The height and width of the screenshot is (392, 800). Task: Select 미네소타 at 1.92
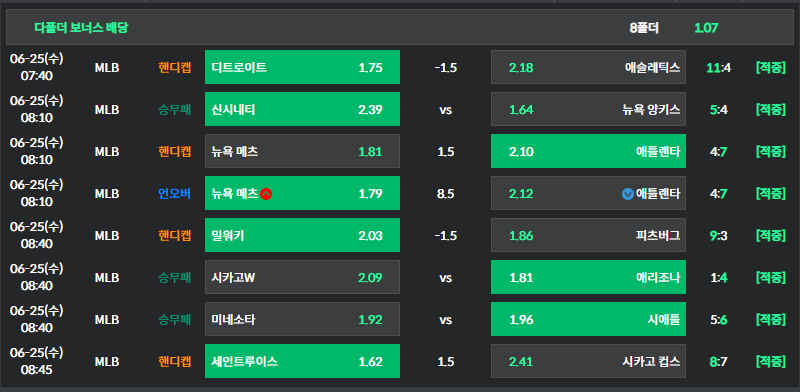(x=303, y=319)
